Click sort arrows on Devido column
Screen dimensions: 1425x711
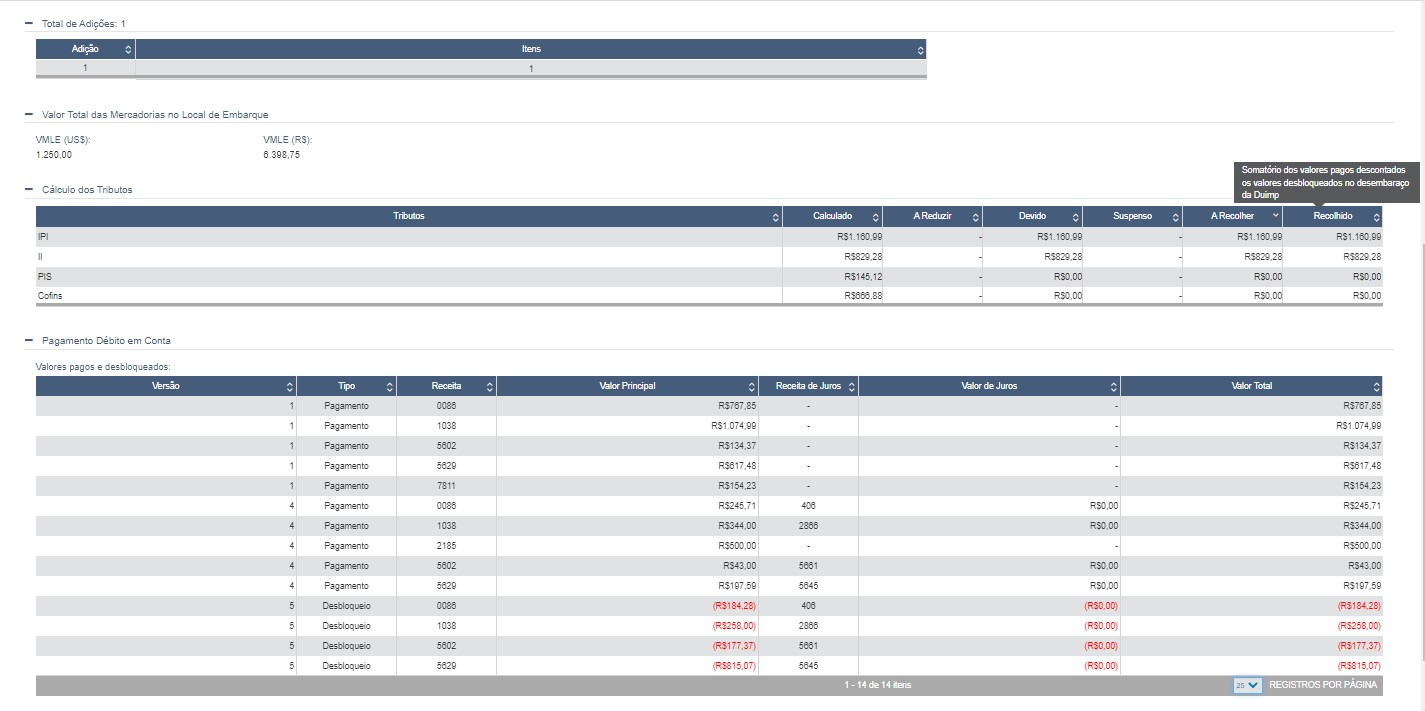point(1076,217)
